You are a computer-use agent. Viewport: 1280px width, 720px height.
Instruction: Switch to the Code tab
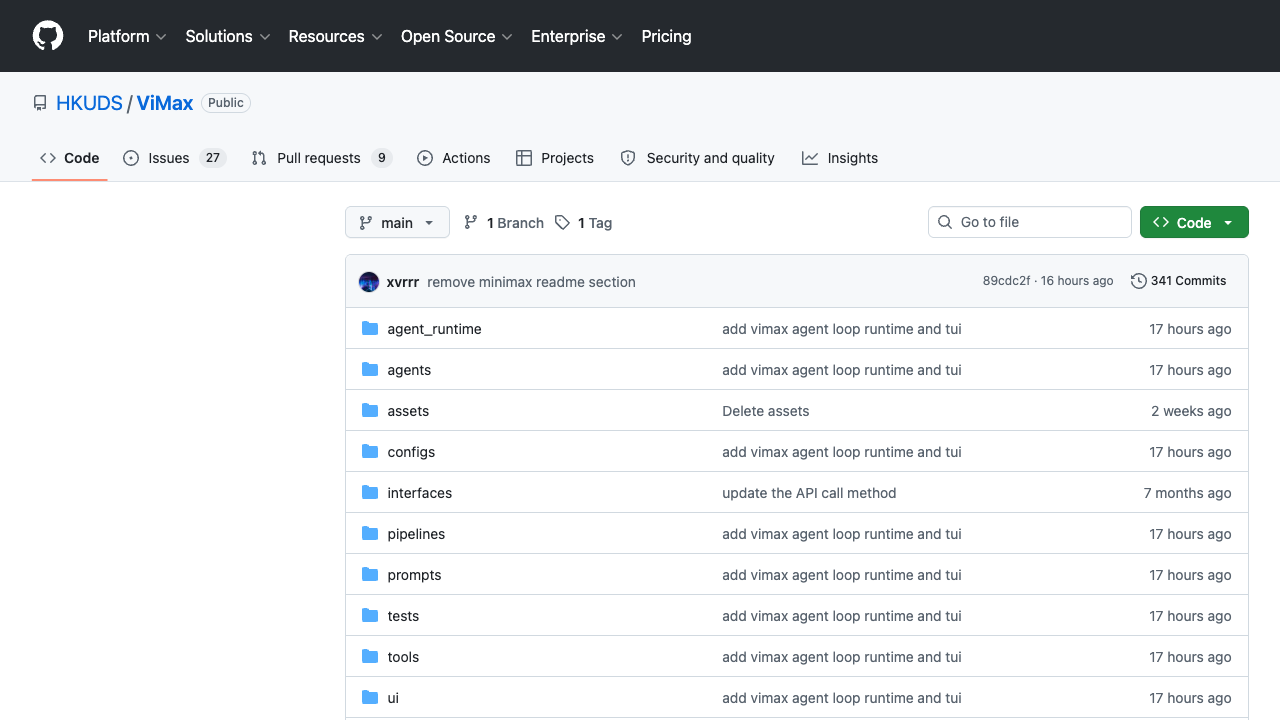click(69, 158)
